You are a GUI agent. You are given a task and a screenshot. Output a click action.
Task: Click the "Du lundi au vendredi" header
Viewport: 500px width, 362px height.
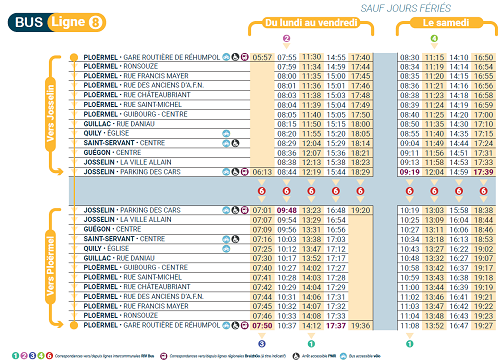(x=311, y=23)
